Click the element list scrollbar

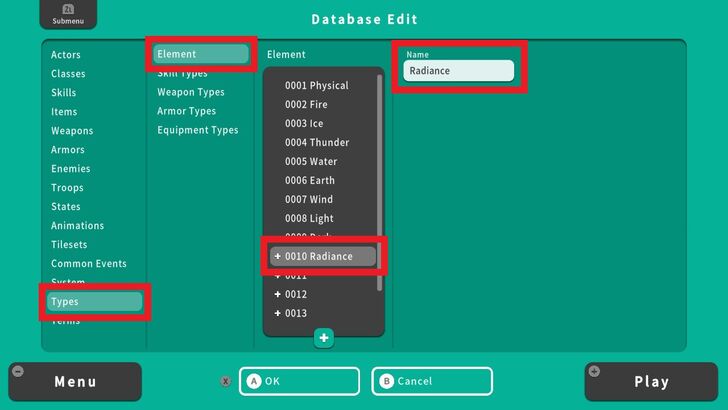coord(379,180)
